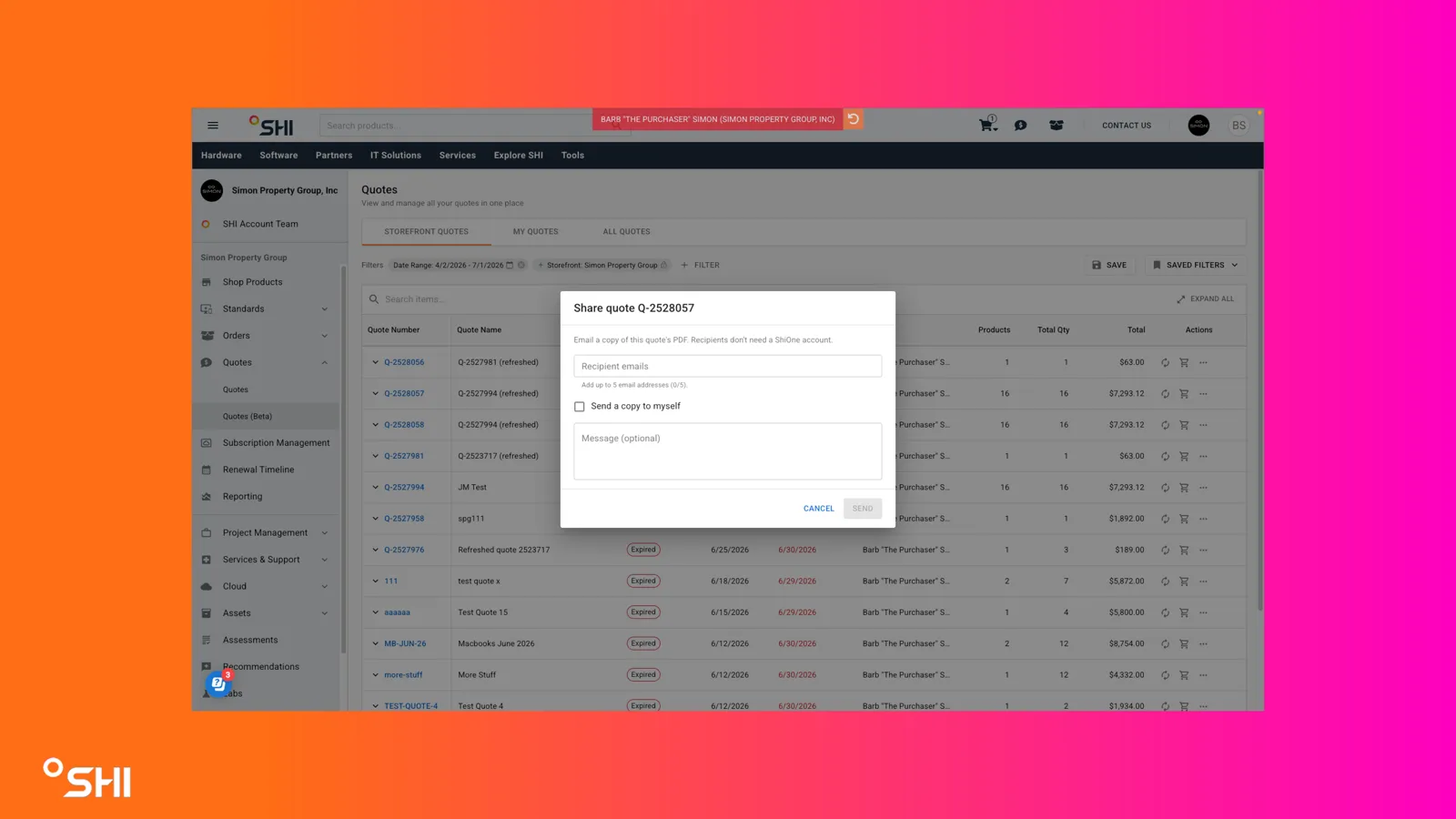Check Send a copy to myself
Screen dimensions: 1456x819
[x=580, y=407]
